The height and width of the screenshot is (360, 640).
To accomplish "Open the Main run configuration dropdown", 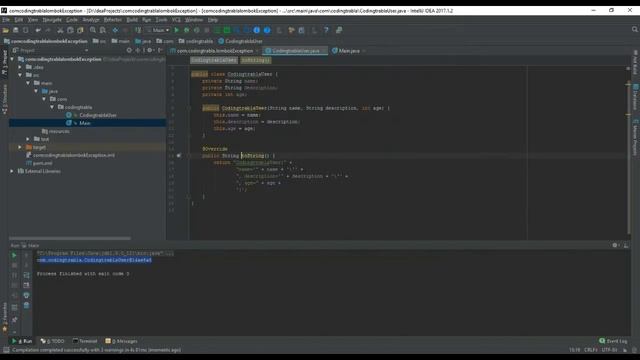I will (158, 30).
